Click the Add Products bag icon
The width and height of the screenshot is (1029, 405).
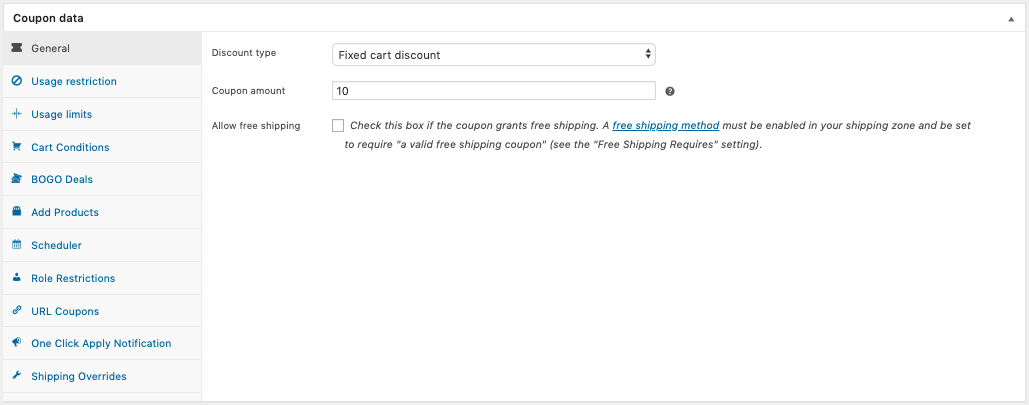17,212
